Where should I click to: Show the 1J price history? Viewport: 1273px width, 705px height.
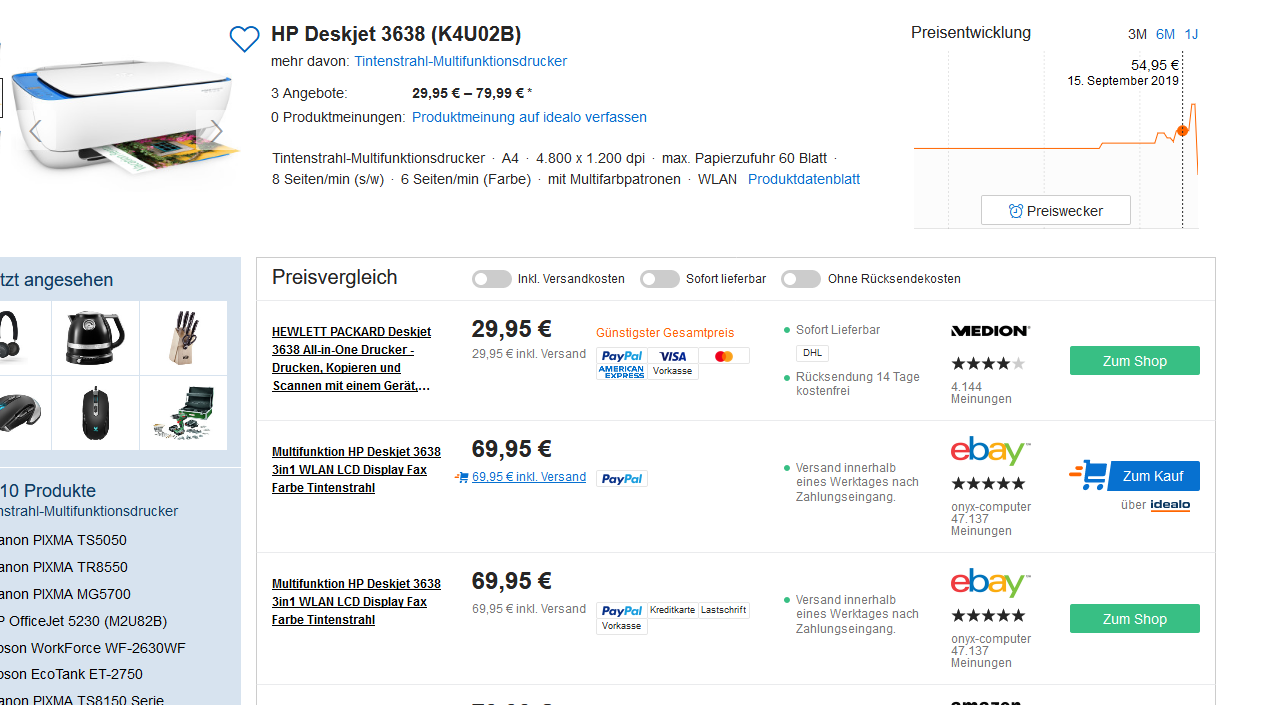[x=1191, y=34]
